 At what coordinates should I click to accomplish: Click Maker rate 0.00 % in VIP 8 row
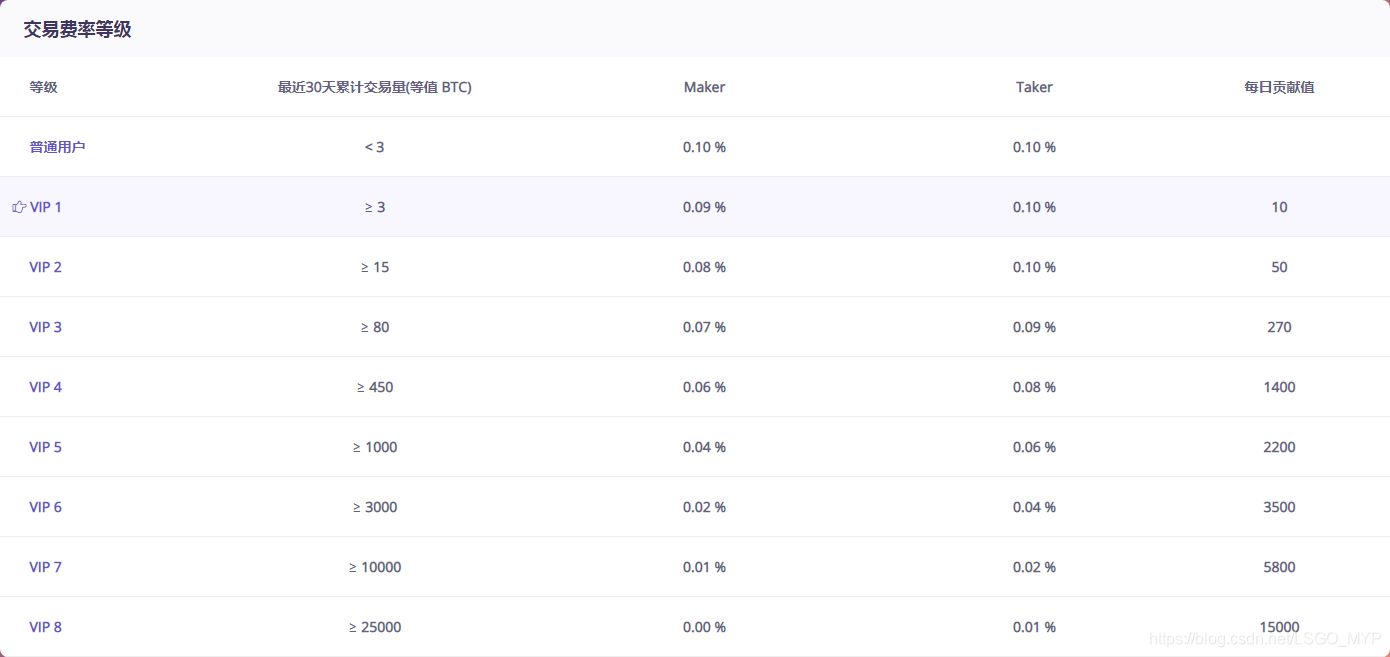tap(704, 627)
